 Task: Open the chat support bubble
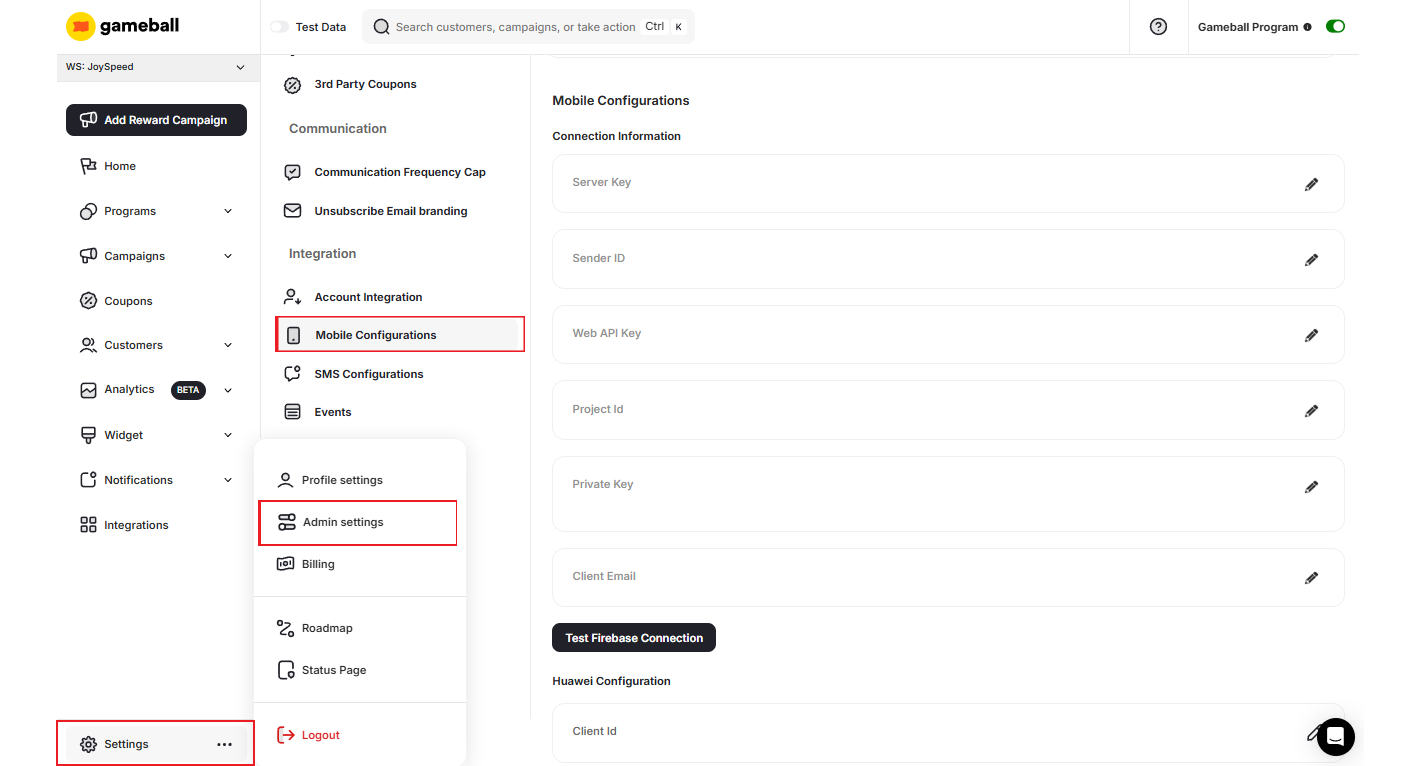pyautogui.click(x=1335, y=737)
